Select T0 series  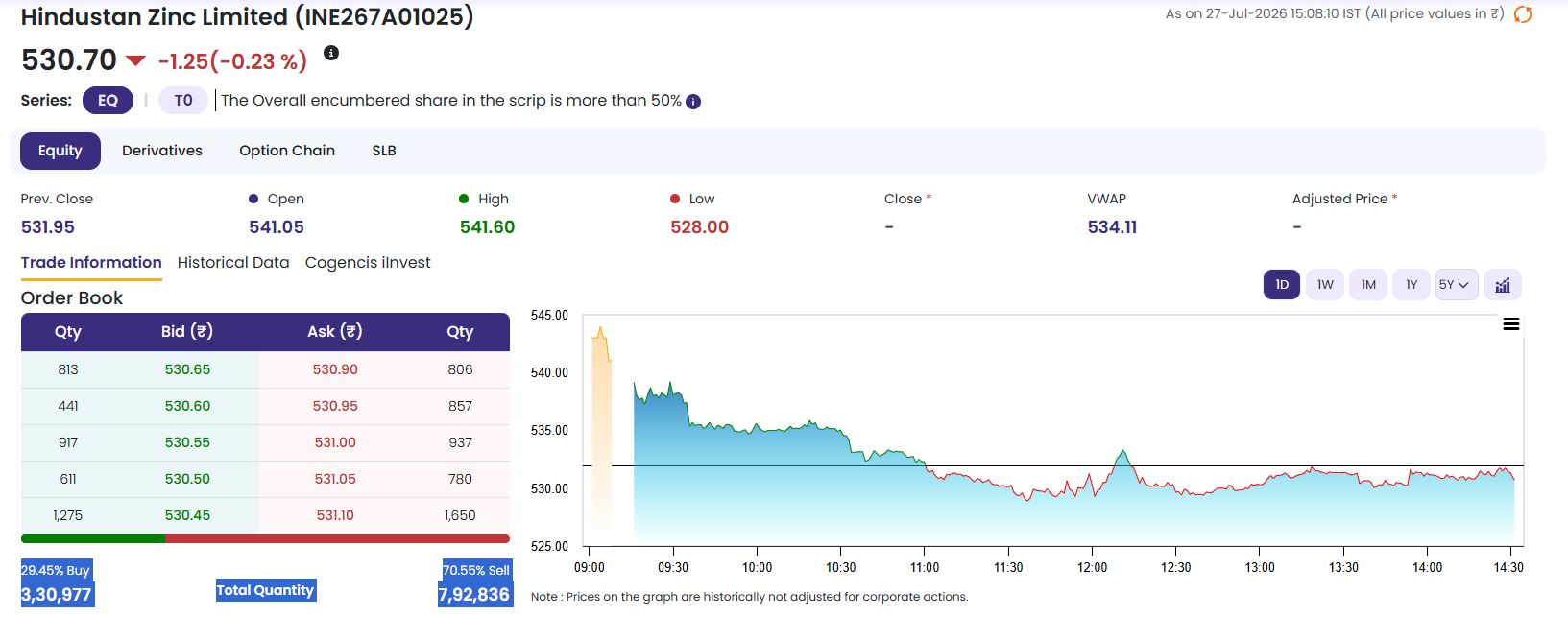point(183,101)
